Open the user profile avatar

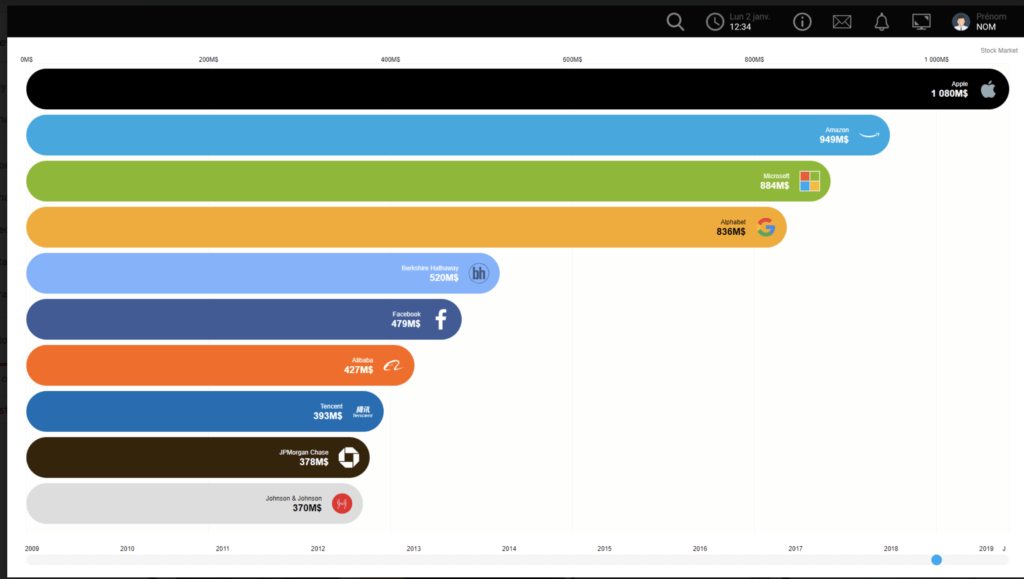tap(961, 22)
